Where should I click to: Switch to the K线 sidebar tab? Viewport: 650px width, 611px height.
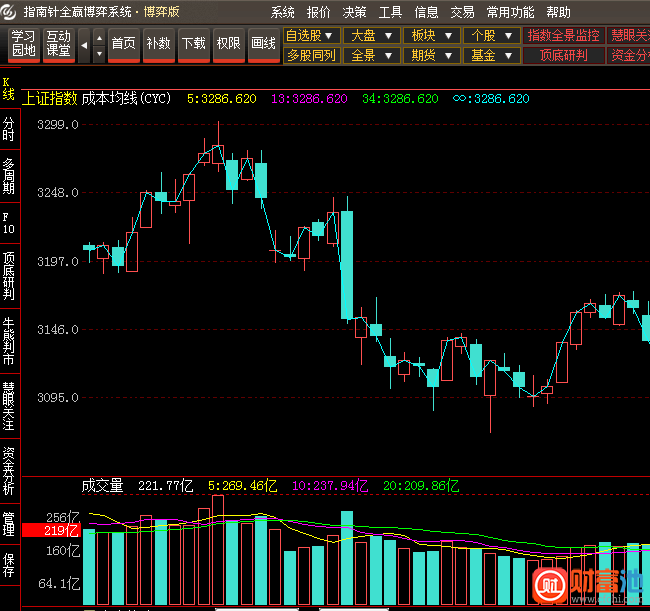(x=9, y=88)
